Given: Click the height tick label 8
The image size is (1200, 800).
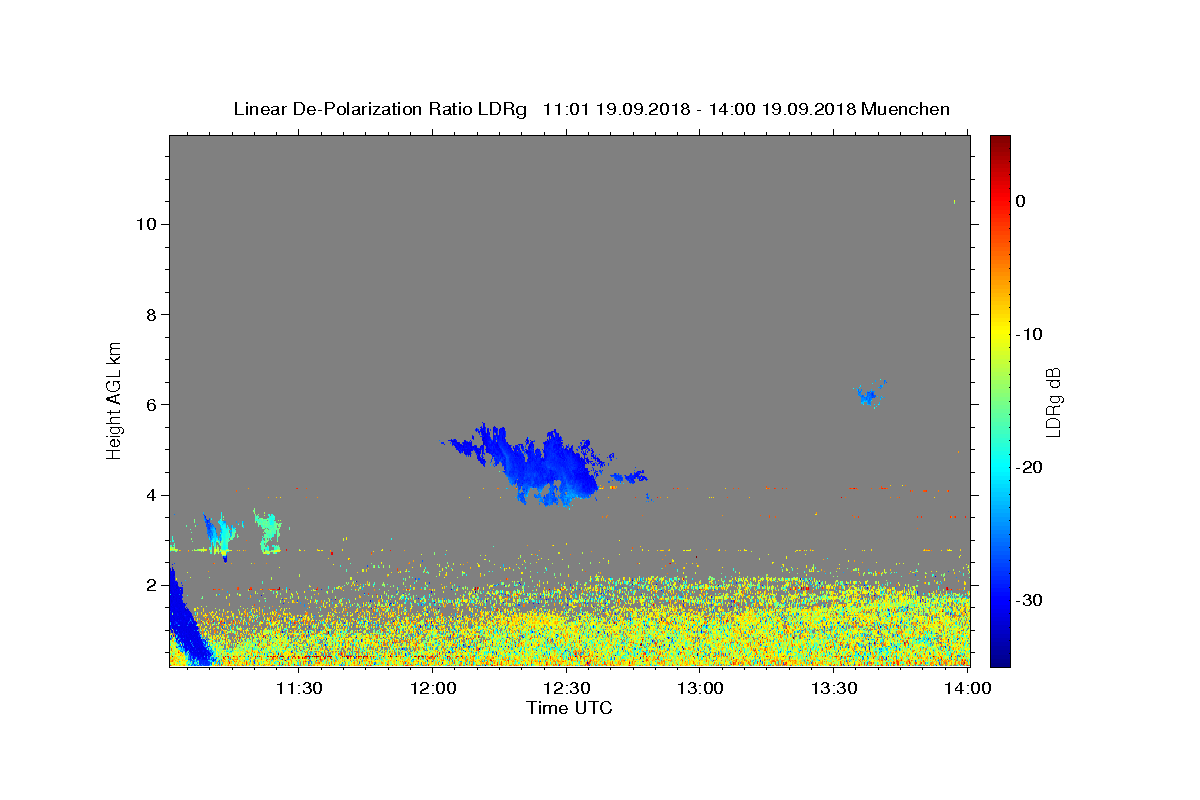Looking at the screenshot, I should [151, 314].
